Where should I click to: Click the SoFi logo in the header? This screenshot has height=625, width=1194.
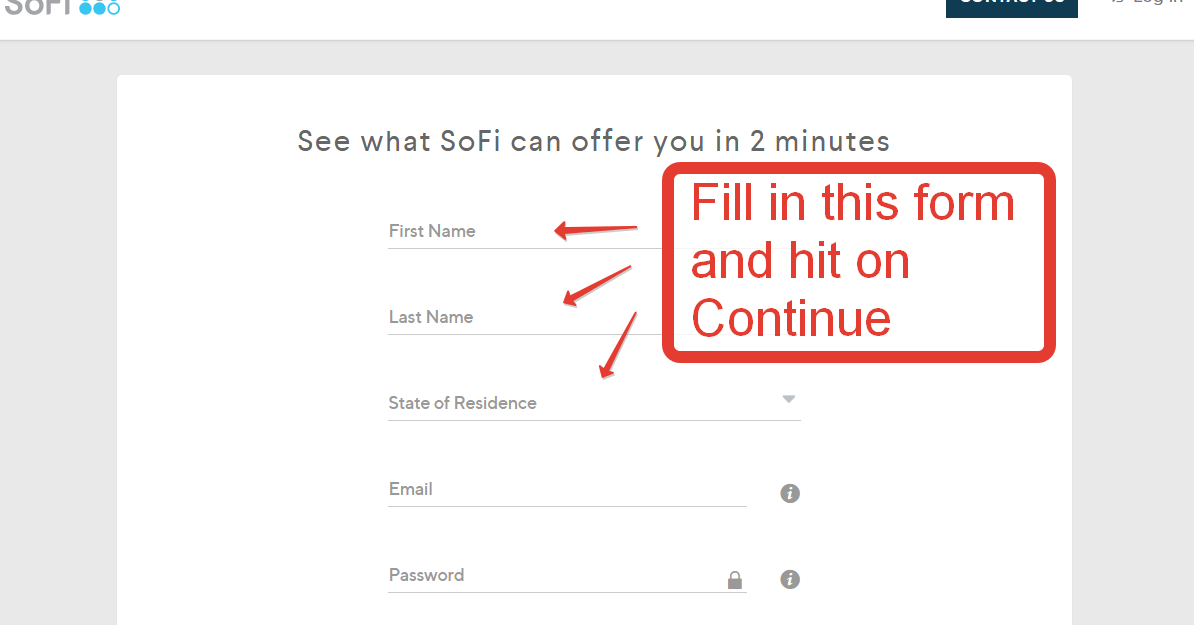click(x=62, y=7)
